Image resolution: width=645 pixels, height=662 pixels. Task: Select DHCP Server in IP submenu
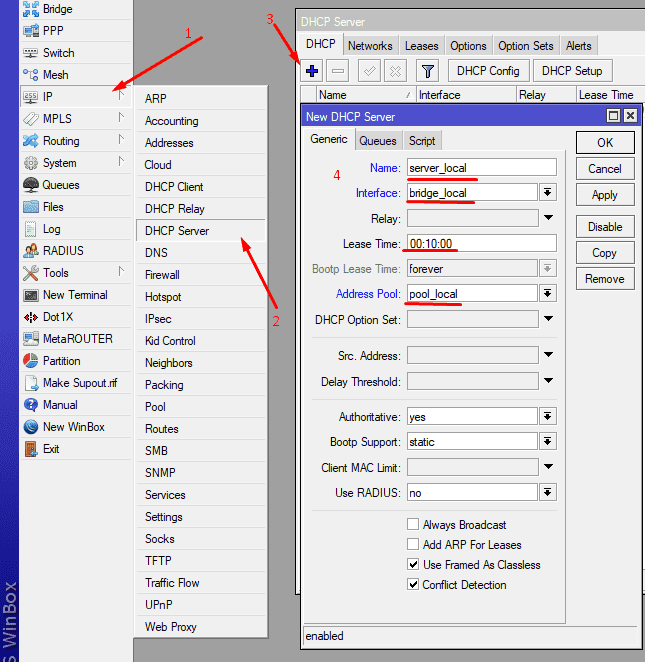[x=177, y=231]
